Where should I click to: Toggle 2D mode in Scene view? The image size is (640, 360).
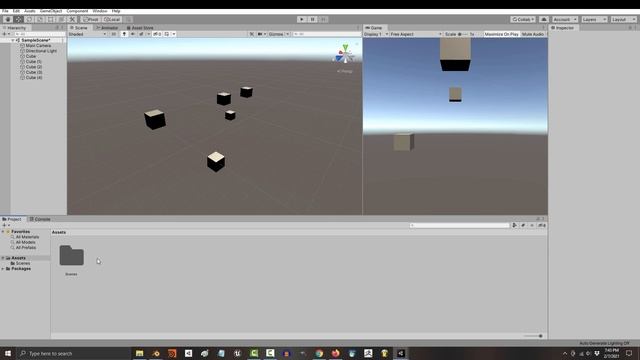(114, 34)
